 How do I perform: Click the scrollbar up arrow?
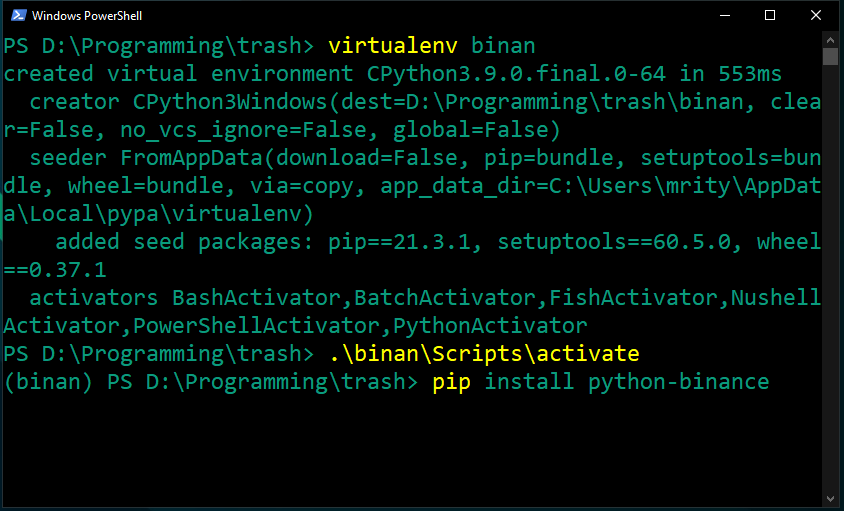point(830,40)
